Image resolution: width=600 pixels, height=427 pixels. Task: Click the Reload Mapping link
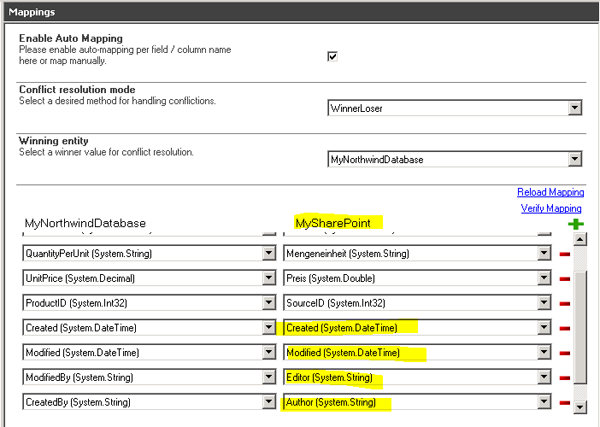click(549, 192)
